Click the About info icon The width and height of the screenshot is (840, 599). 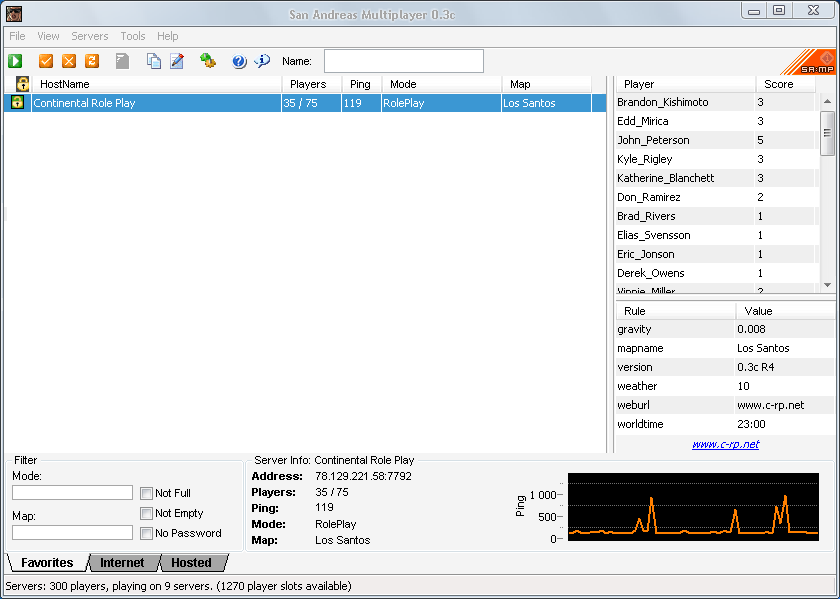click(x=262, y=61)
